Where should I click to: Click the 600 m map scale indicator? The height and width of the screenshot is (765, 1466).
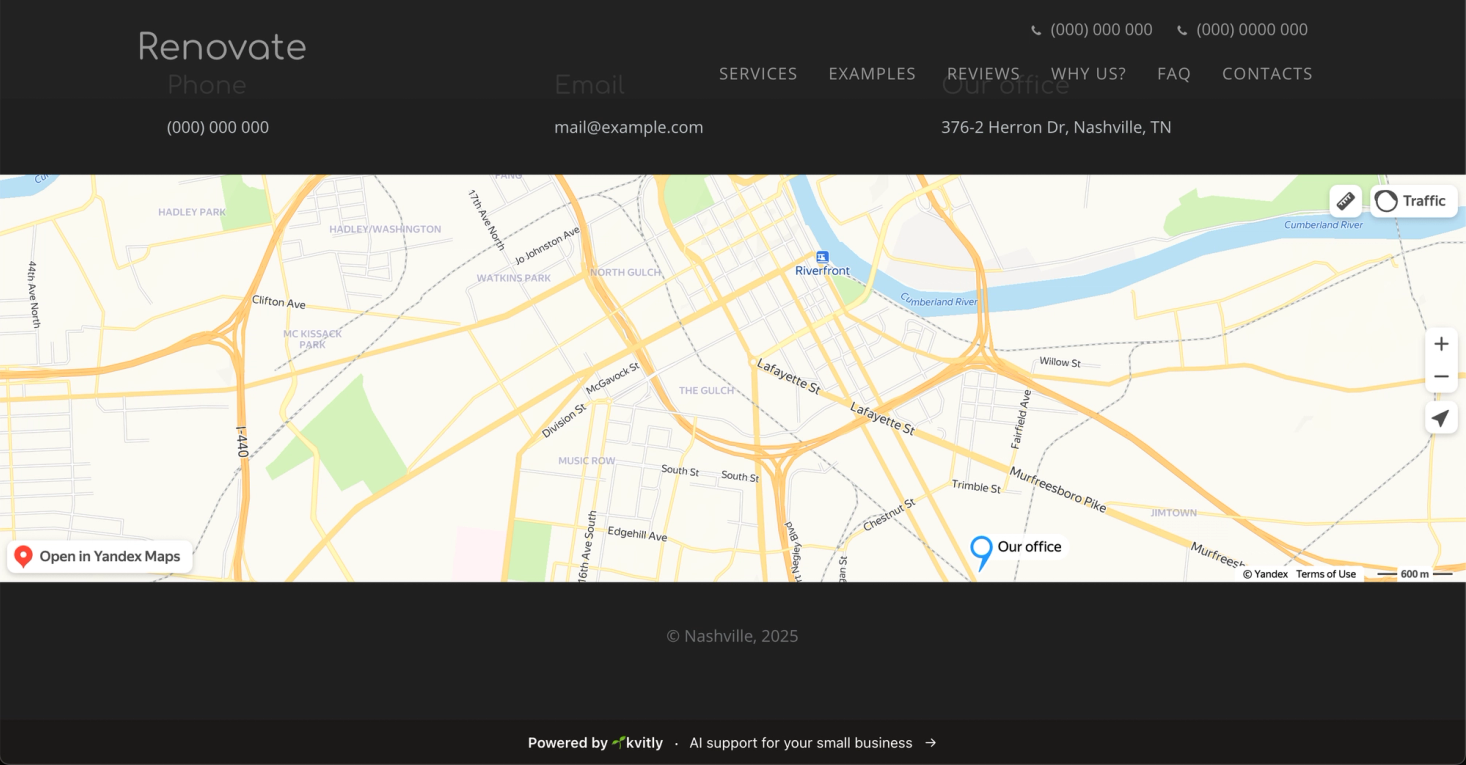tap(1415, 574)
